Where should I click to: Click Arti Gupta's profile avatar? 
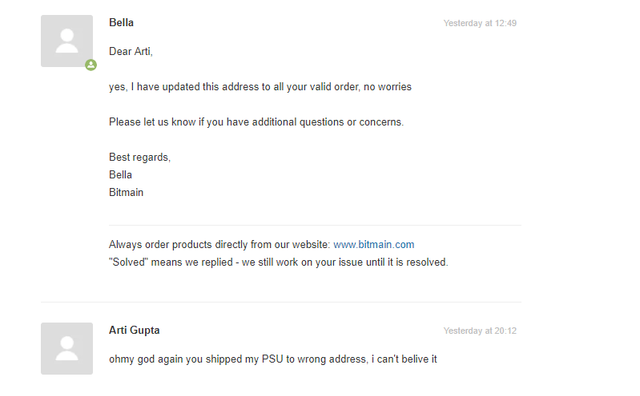click(x=67, y=348)
